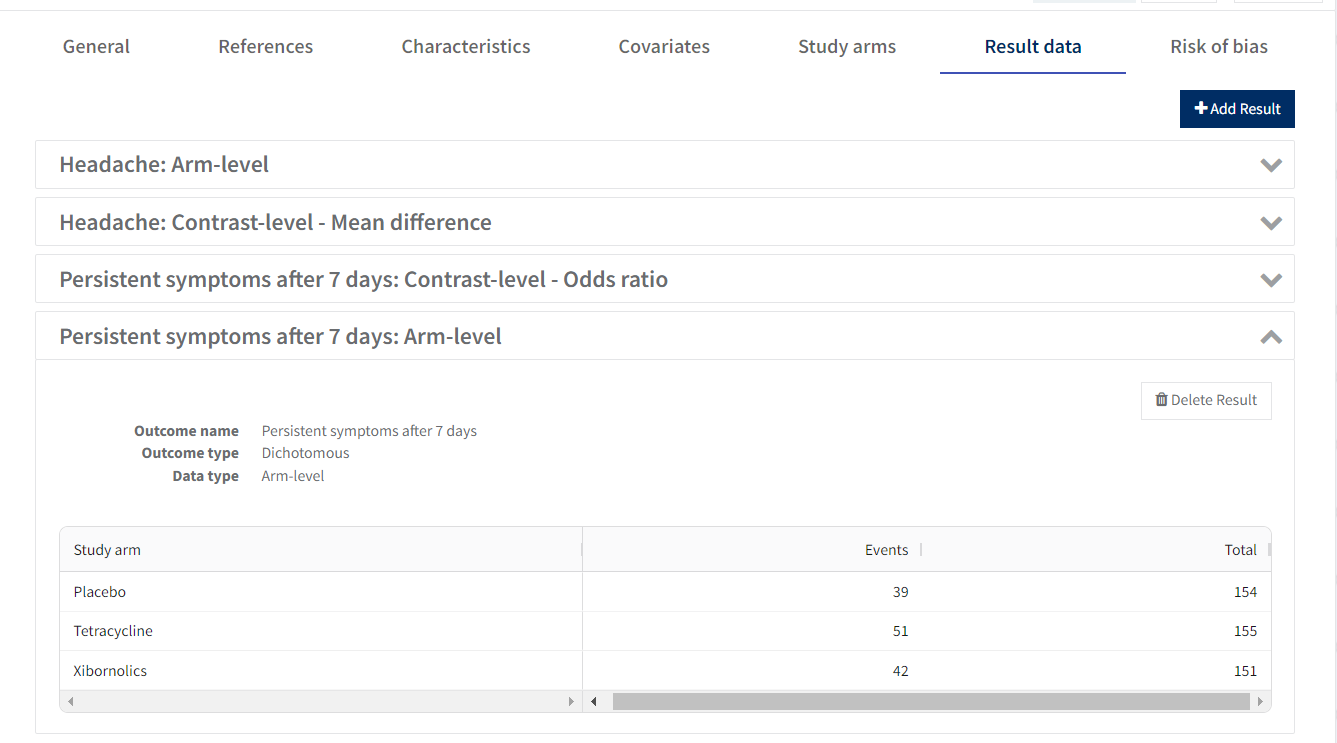Switch to the General tab
The image size is (1337, 743).
pos(96,46)
